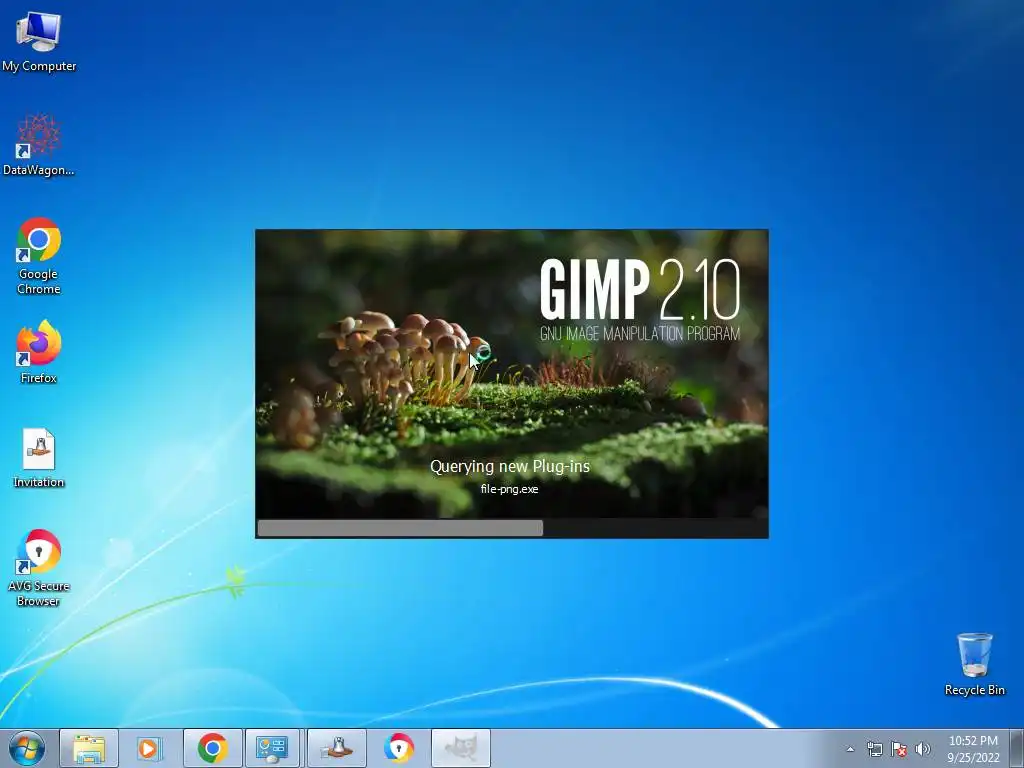Open the Windows Start menu

click(27, 748)
